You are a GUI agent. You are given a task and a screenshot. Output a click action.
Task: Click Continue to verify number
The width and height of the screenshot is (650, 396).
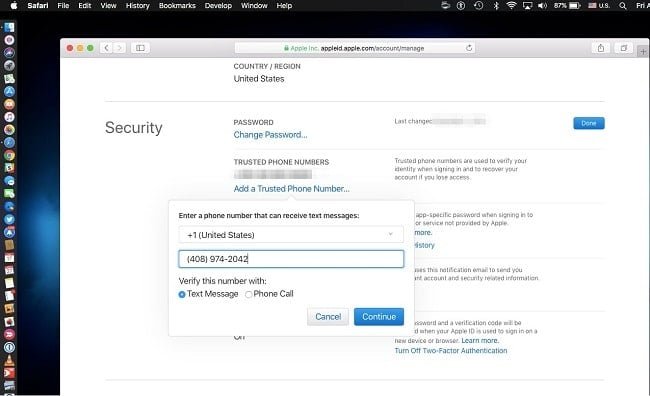click(379, 317)
